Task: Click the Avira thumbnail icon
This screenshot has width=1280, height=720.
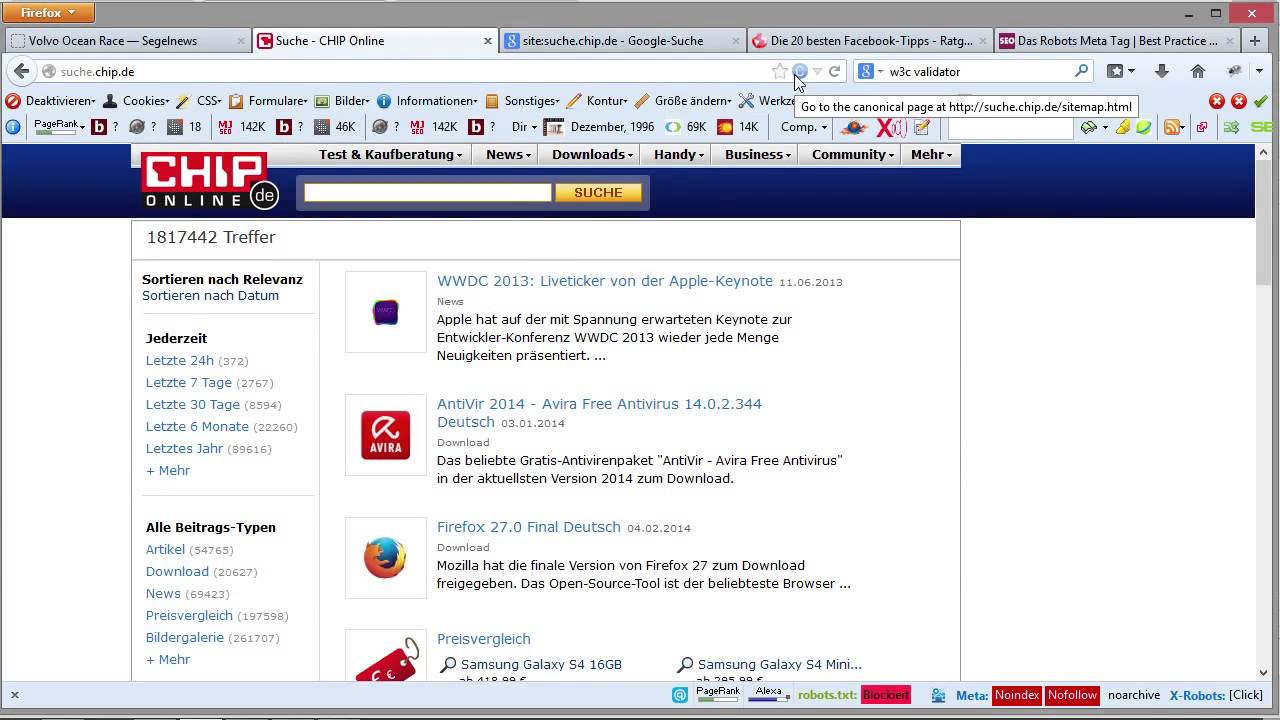Action: (x=386, y=435)
